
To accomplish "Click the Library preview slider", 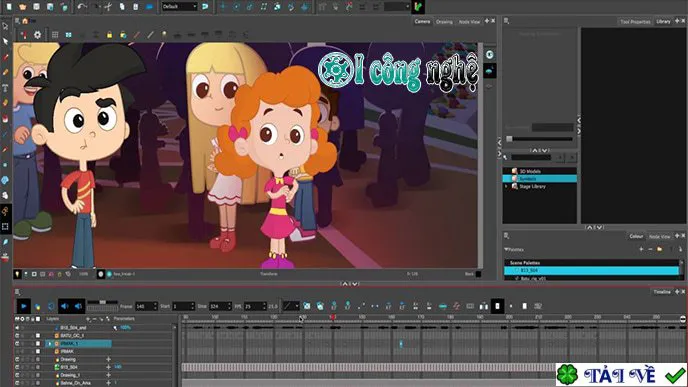I will click(x=540, y=139).
